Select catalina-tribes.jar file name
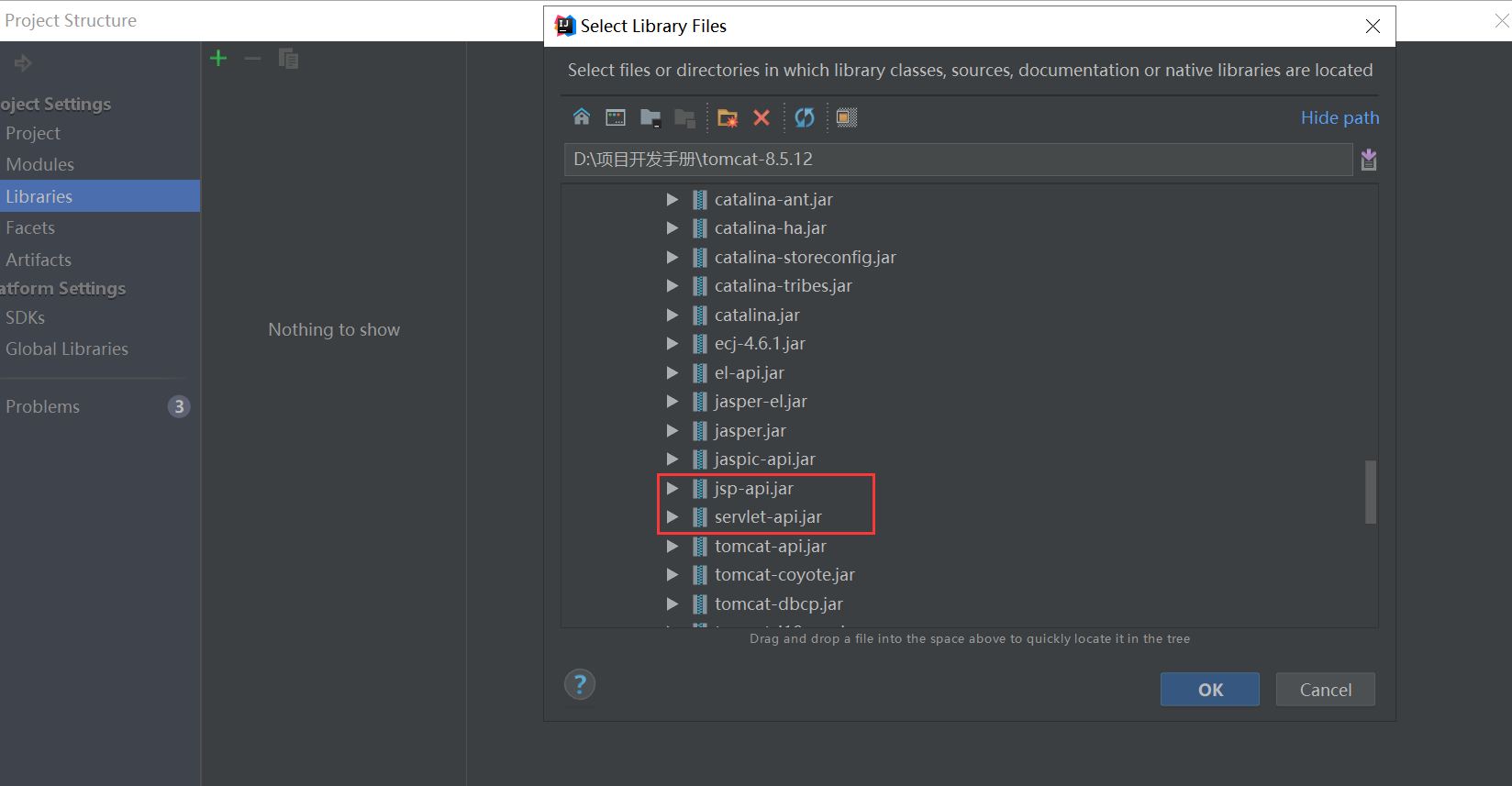 (x=784, y=286)
